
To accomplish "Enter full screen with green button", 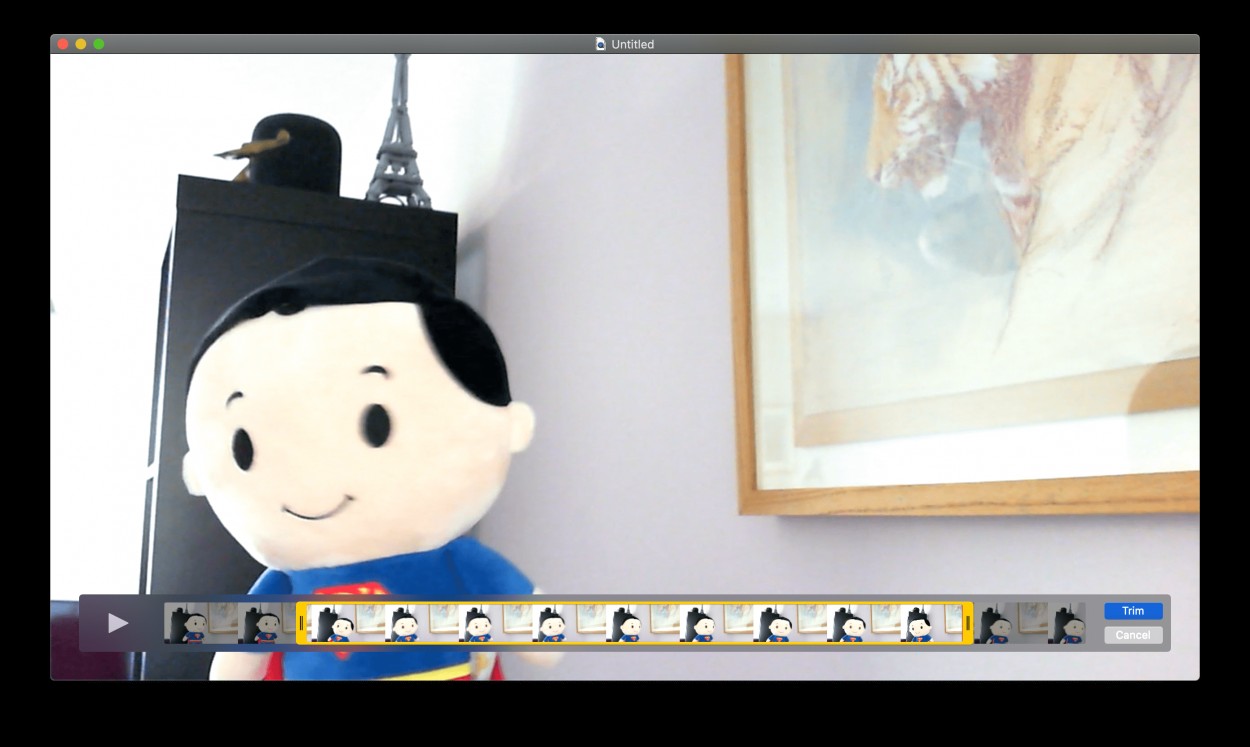I will tap(99, 44).
